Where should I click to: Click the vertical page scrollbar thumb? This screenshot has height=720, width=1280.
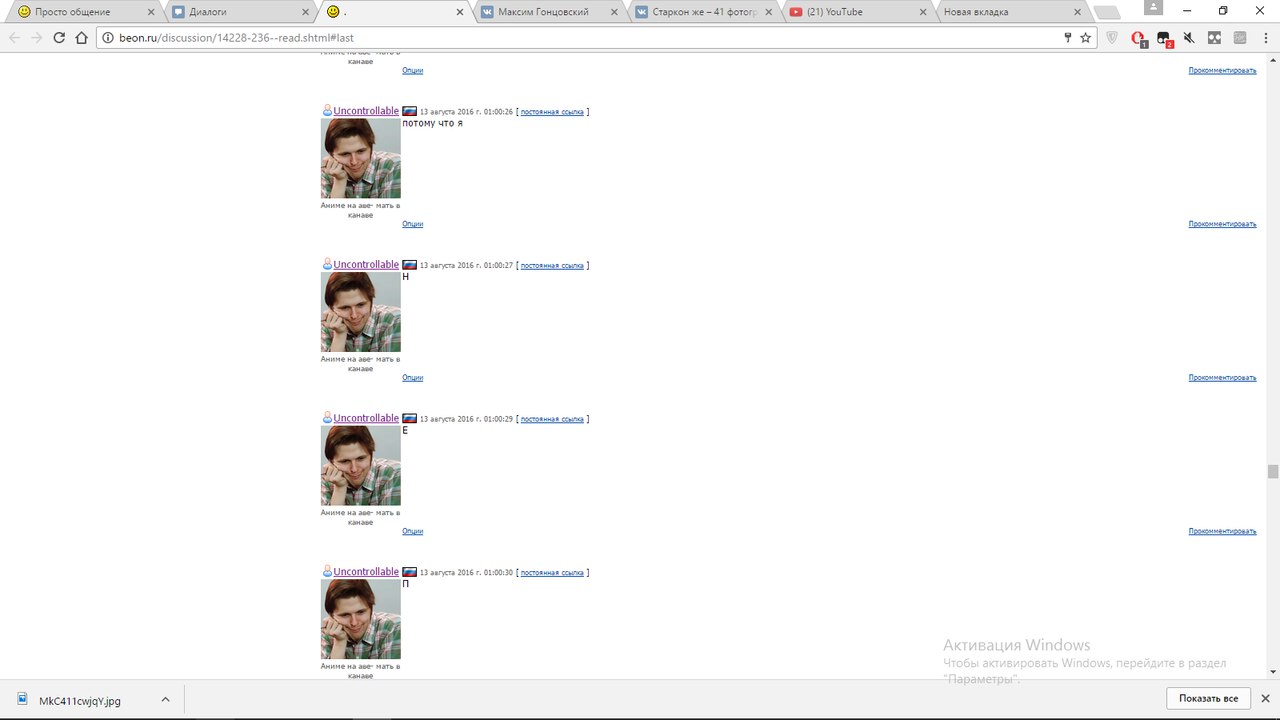(x=1273, y=472)
